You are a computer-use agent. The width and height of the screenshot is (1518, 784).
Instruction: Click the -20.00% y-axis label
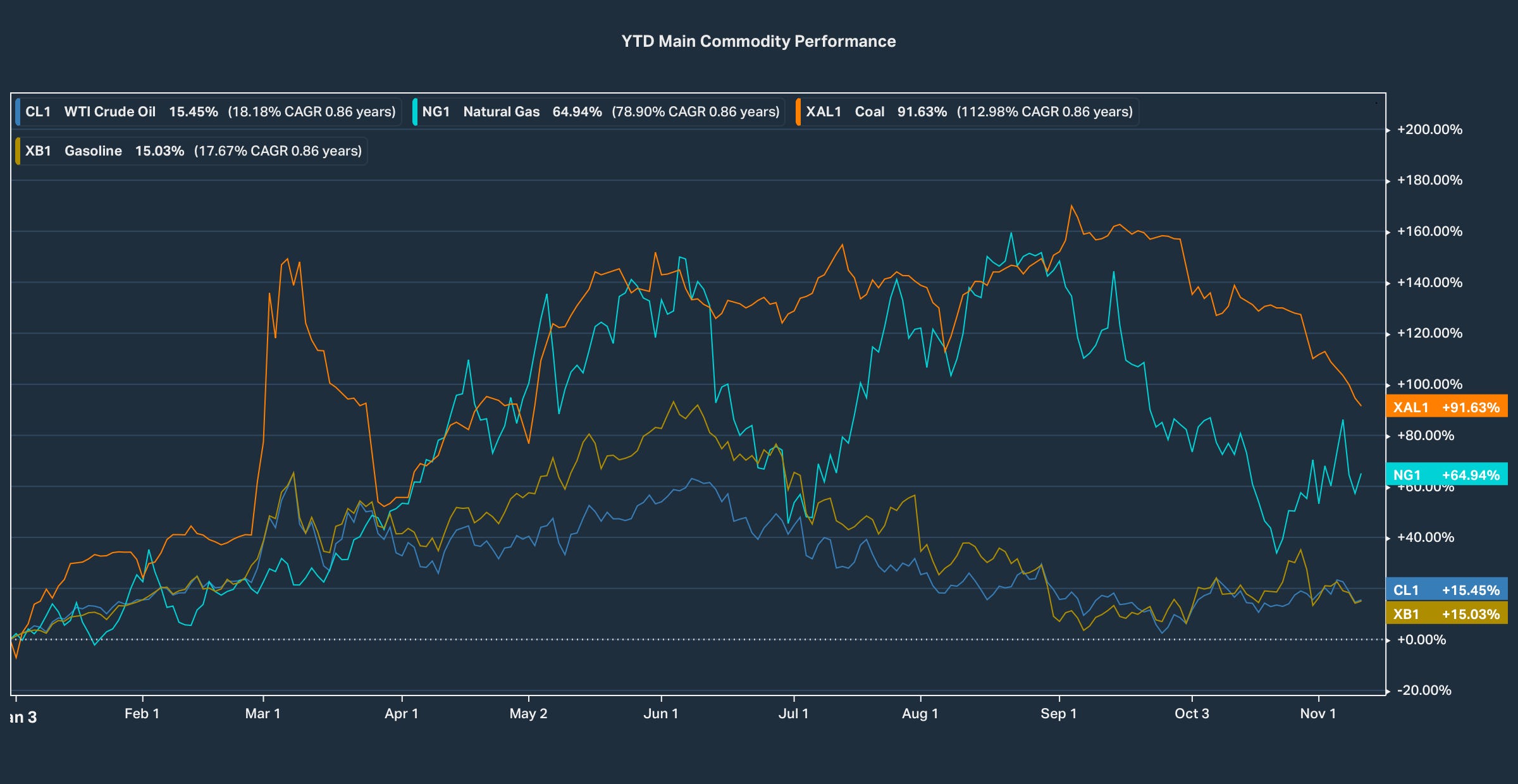1424,690
